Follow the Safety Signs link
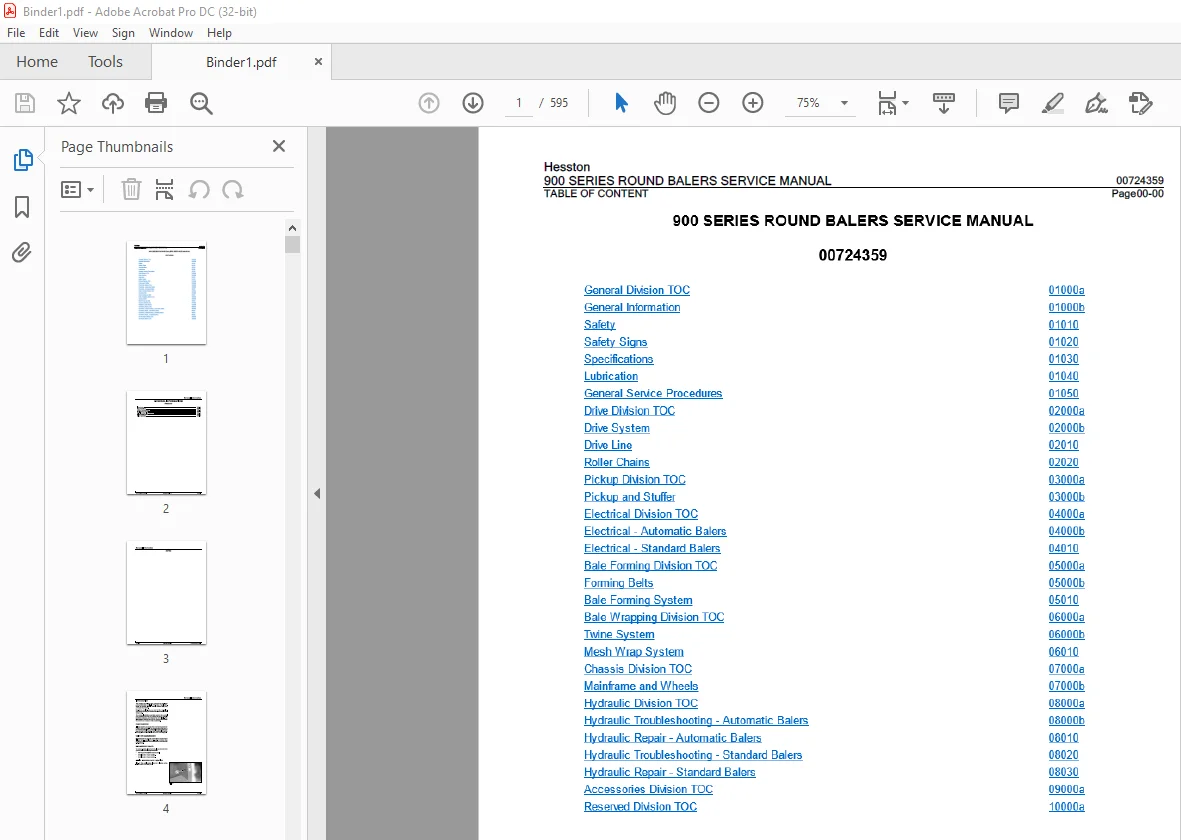Screen dimensions: 1181x840 point(615,342)
